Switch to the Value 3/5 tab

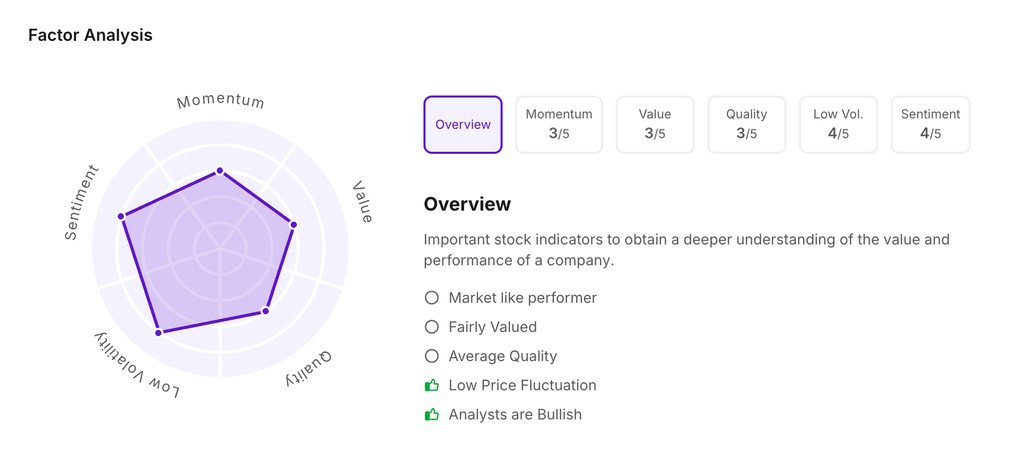[x=655, y=125]
